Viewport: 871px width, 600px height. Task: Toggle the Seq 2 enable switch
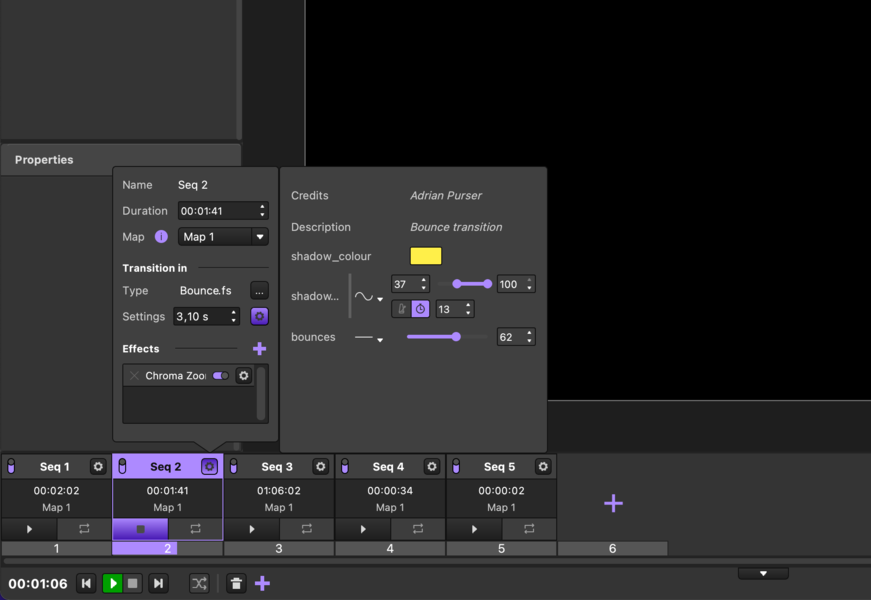pos(122,467)
